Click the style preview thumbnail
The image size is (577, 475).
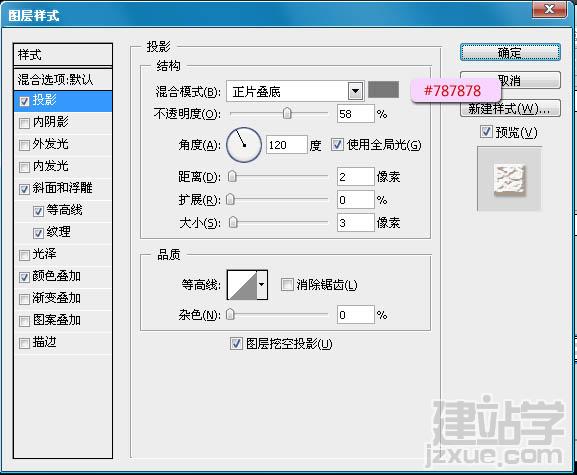coord(509,179)
